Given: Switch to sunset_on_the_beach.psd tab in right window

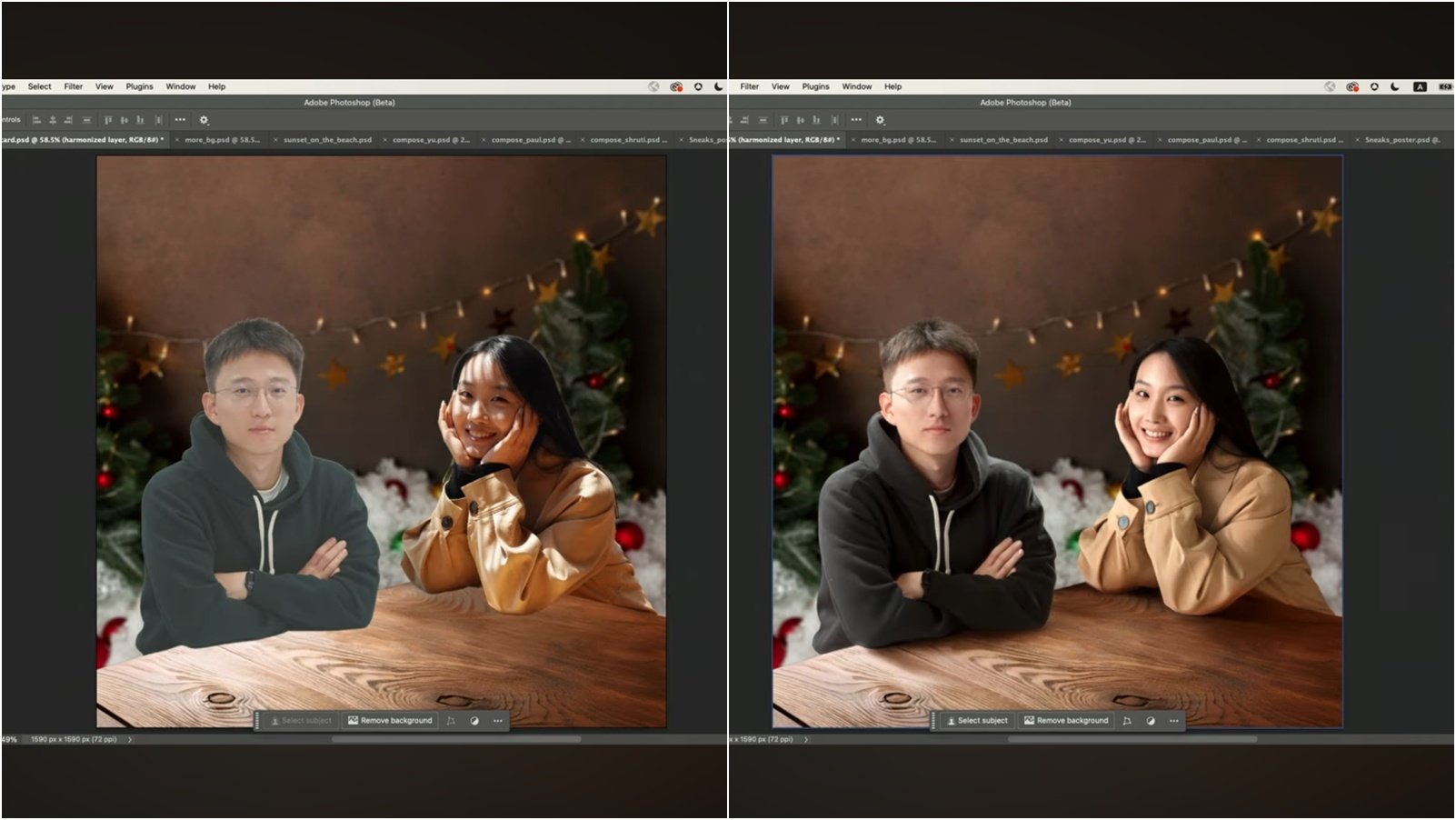Looking at the screenshot, I should click(x=1003, y=140).
